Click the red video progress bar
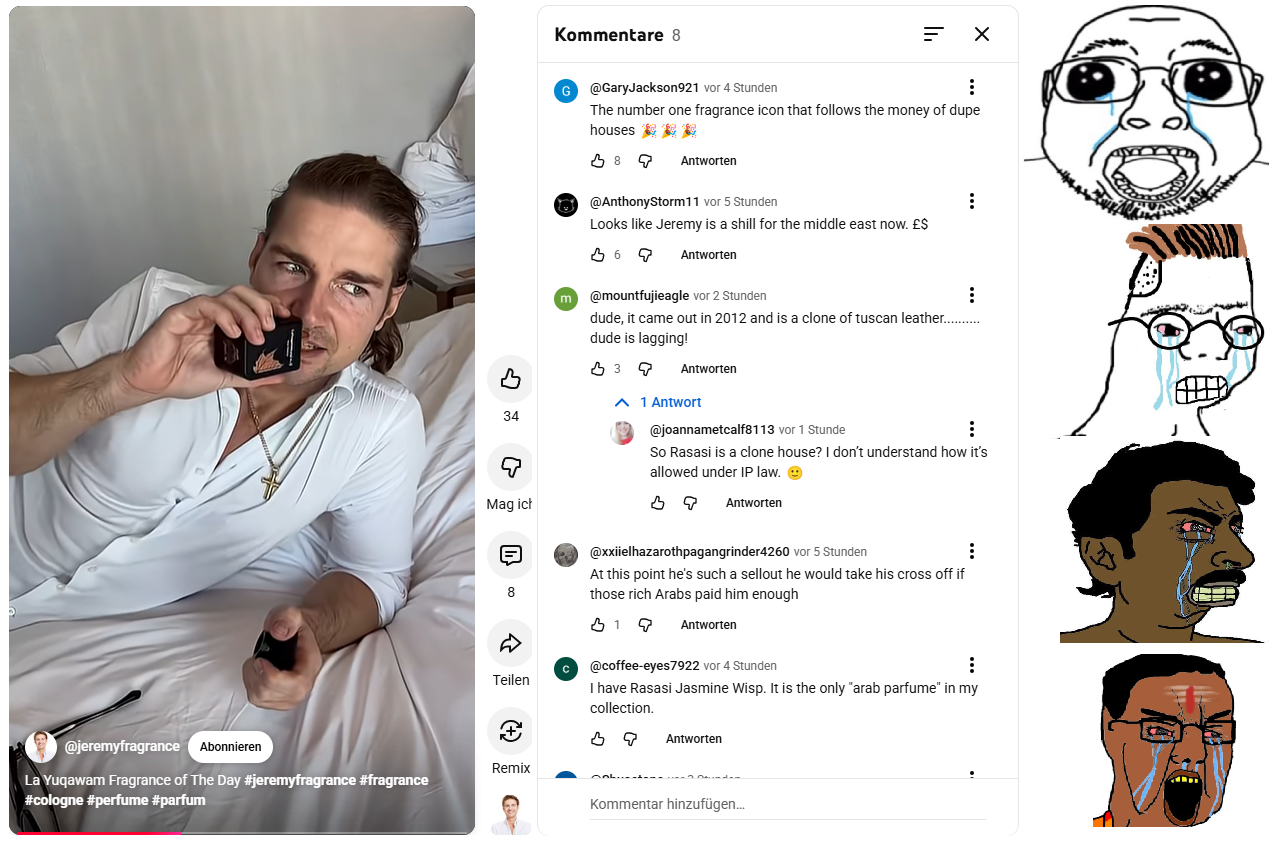1269x841 pixels. coord(98,832)
